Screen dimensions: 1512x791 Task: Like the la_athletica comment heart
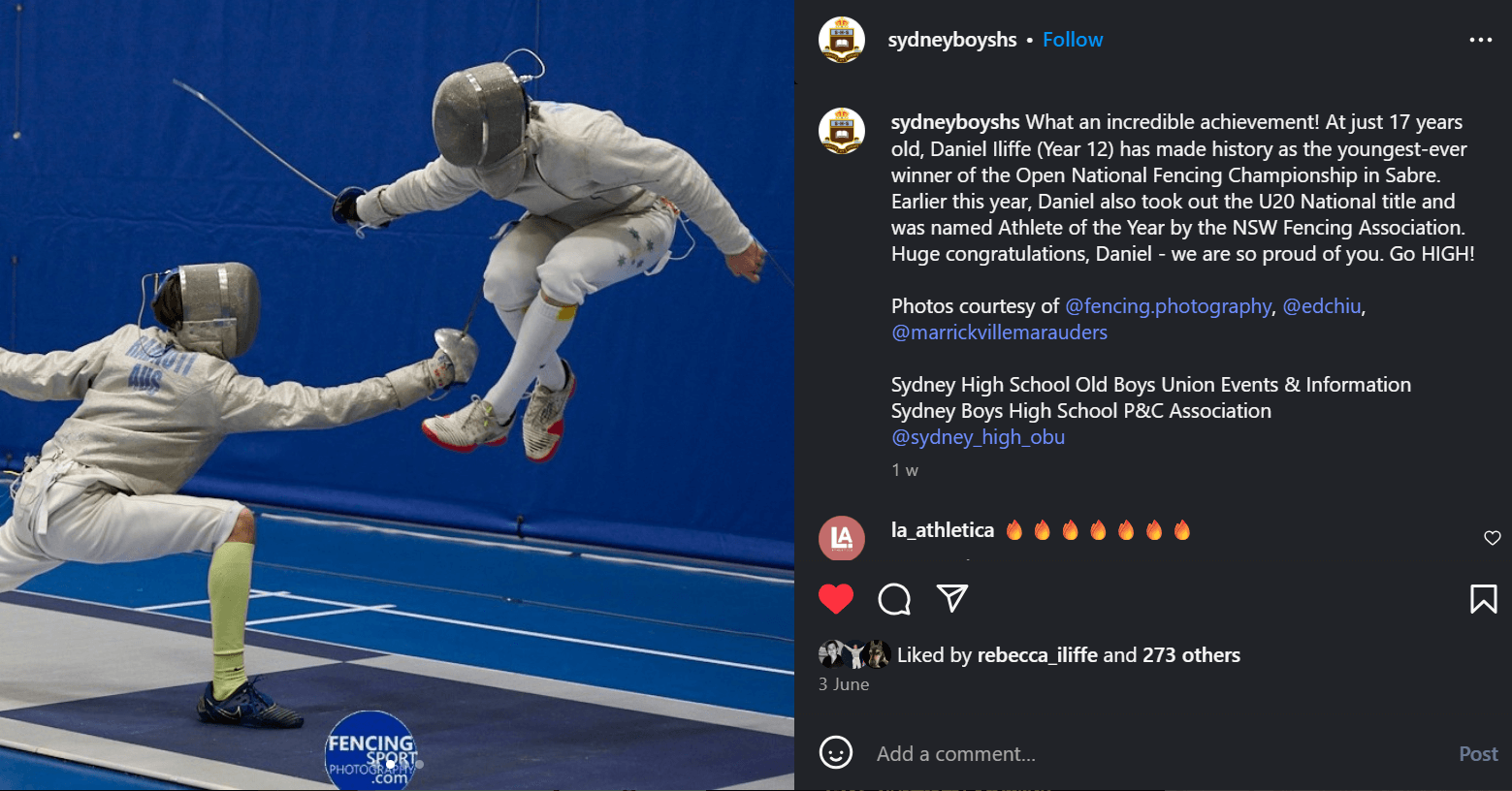(x=1493, y=538)
